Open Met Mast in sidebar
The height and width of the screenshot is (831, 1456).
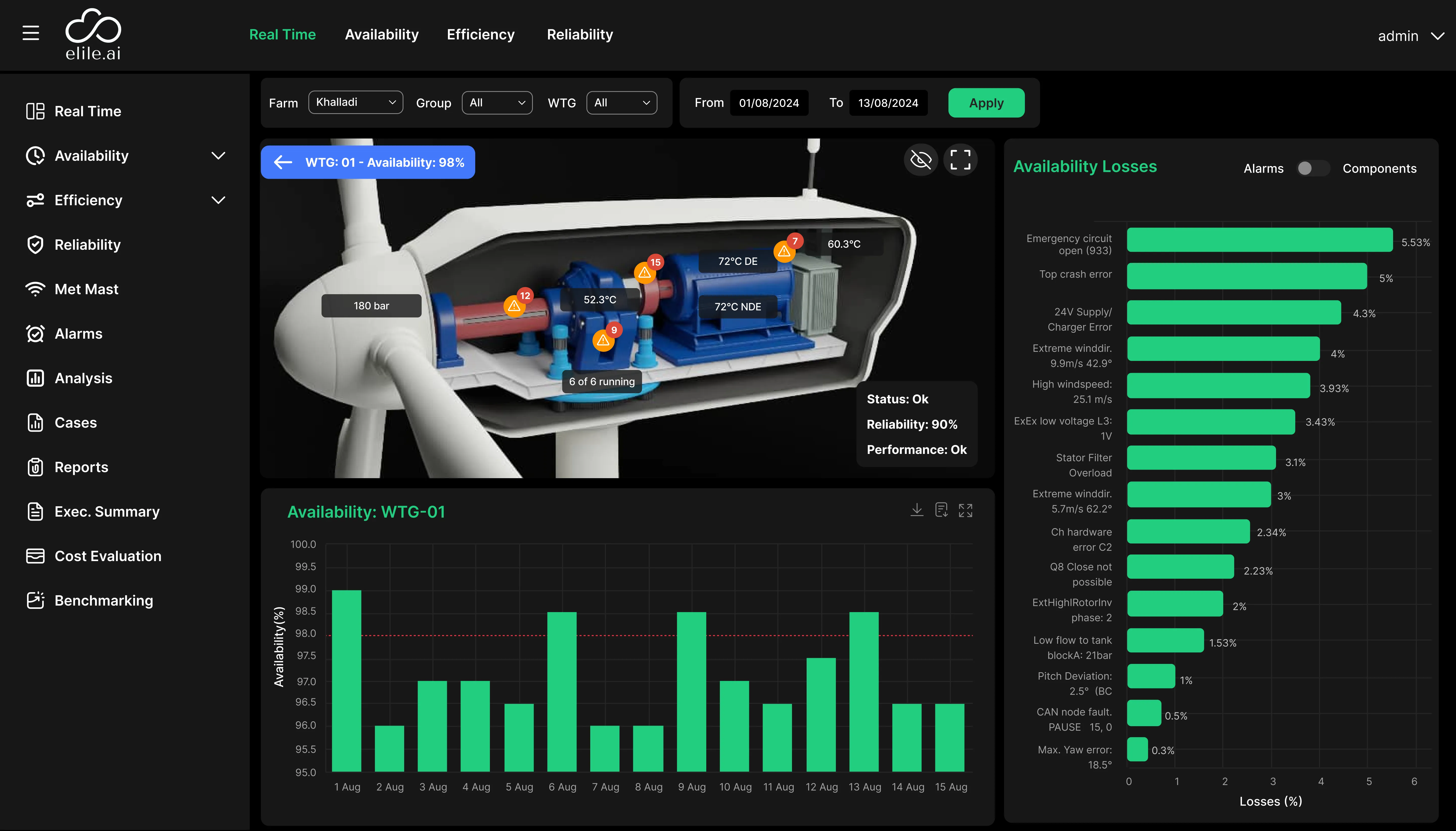point(72,289)
